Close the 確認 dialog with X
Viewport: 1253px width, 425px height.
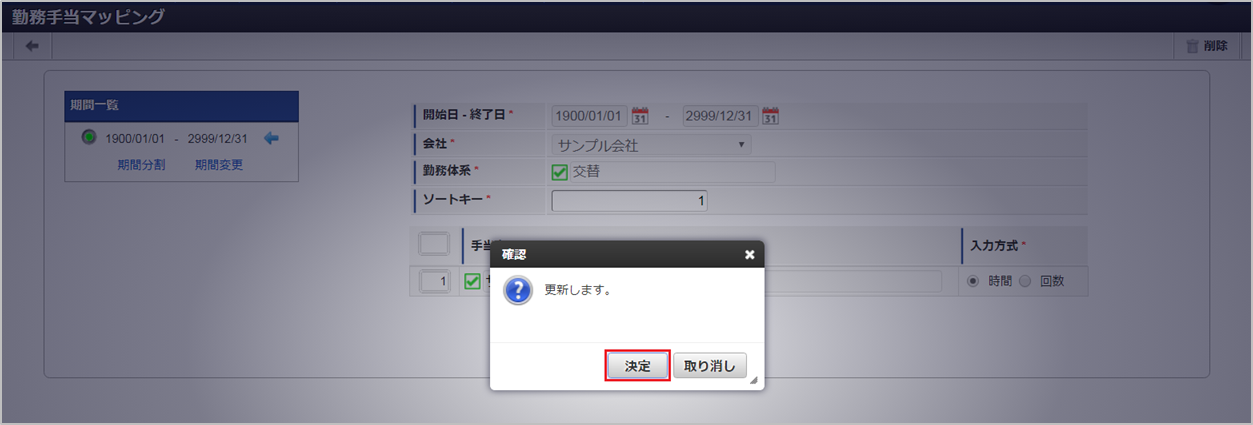[750, 254]
